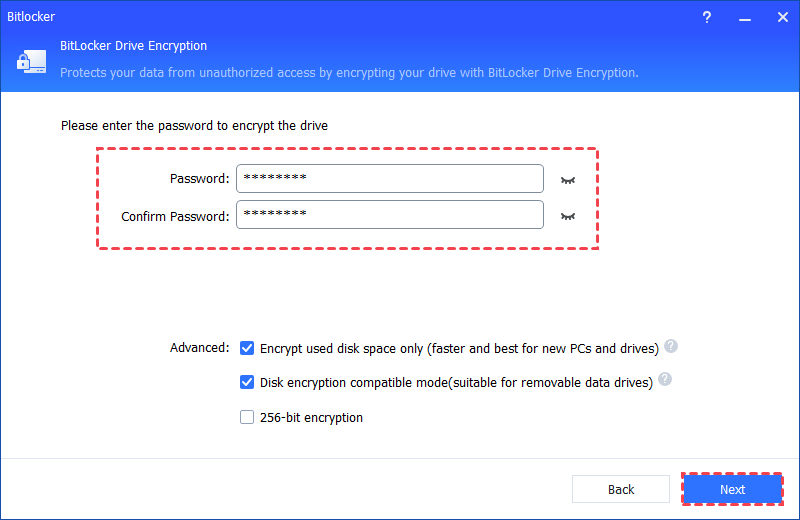Click inside the Password input field
This screenshot has width=800, height=520.
tap(390, 179)
